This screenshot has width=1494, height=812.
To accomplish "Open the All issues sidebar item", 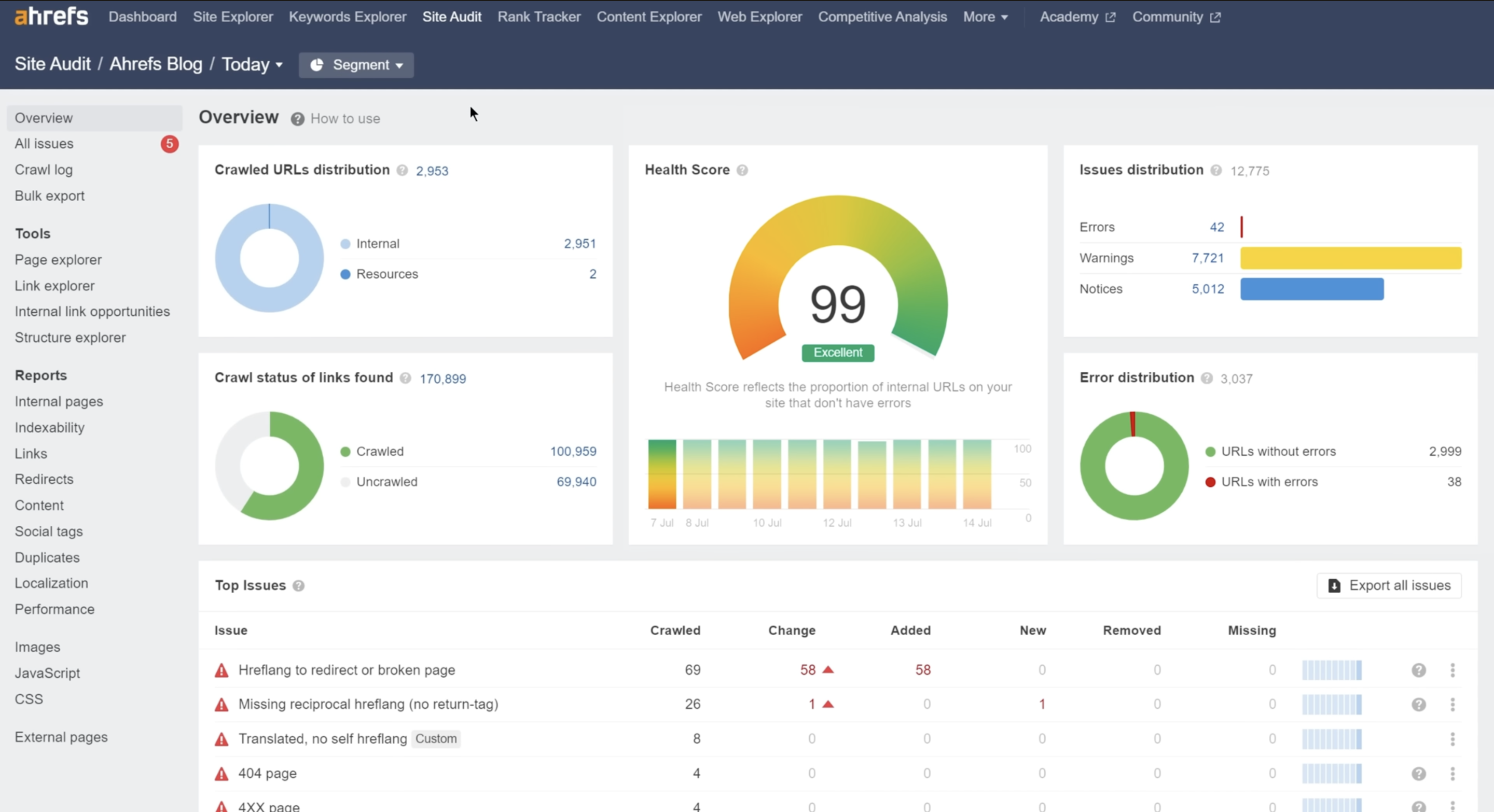I will tap(94, 144).
